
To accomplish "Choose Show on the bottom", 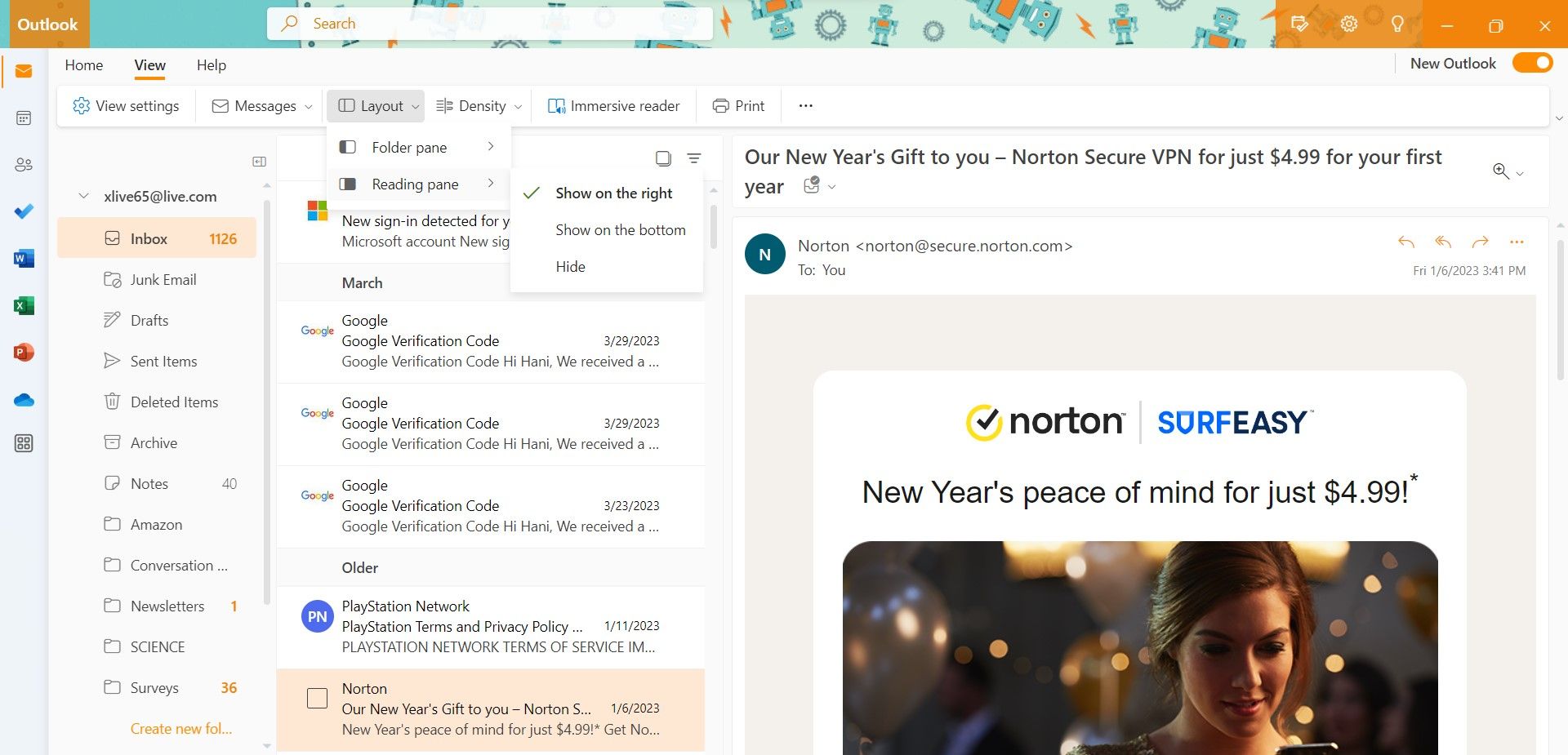I will pos(607,230).
